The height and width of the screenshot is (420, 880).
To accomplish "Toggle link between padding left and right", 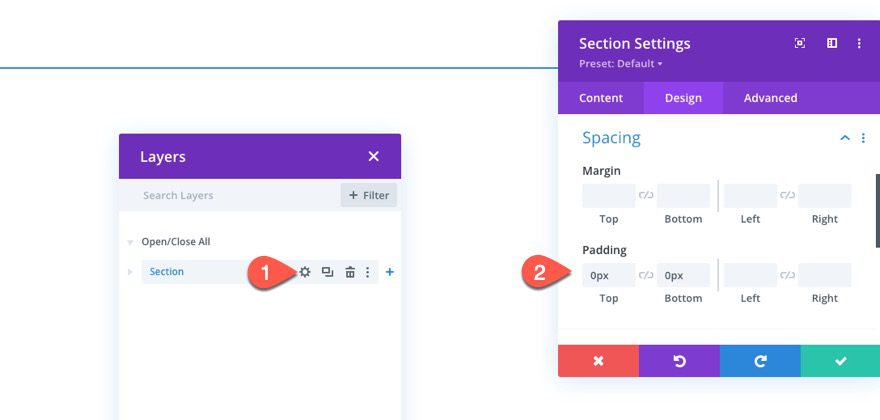I will 787,275.
